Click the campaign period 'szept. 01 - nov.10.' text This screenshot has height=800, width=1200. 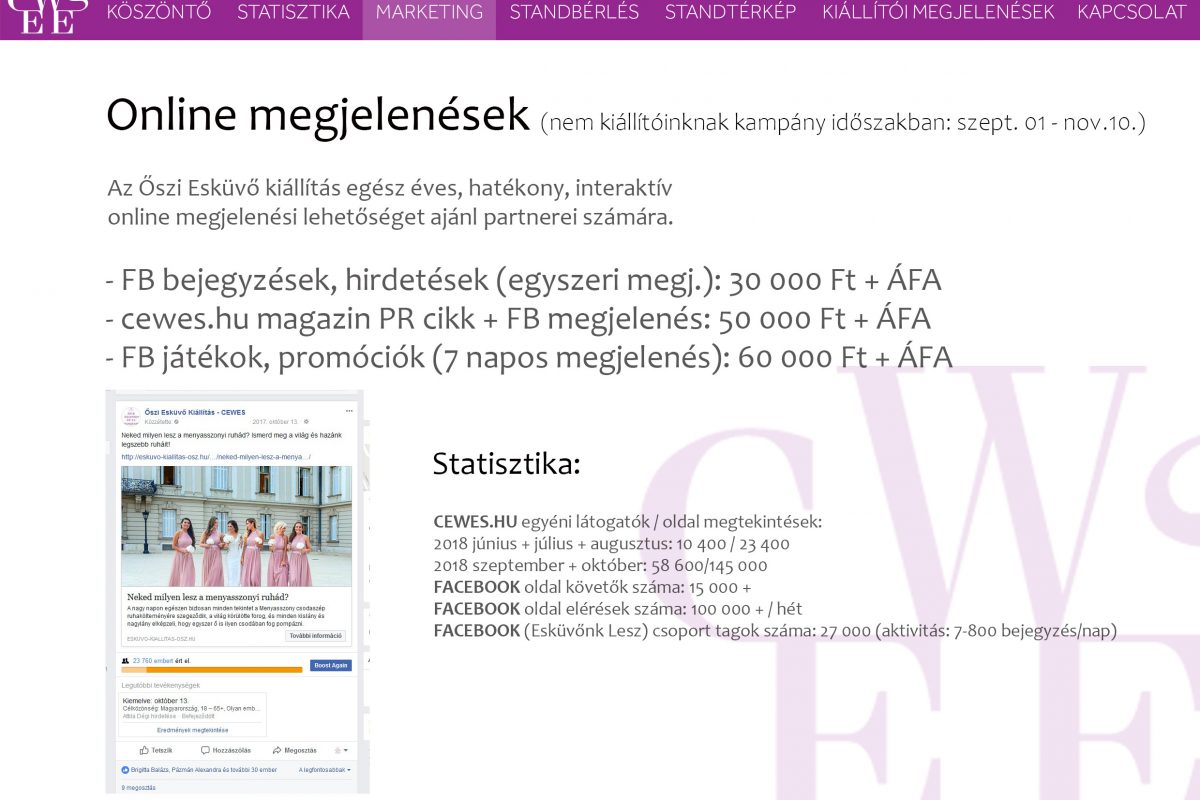click(x=1051, y=123)
